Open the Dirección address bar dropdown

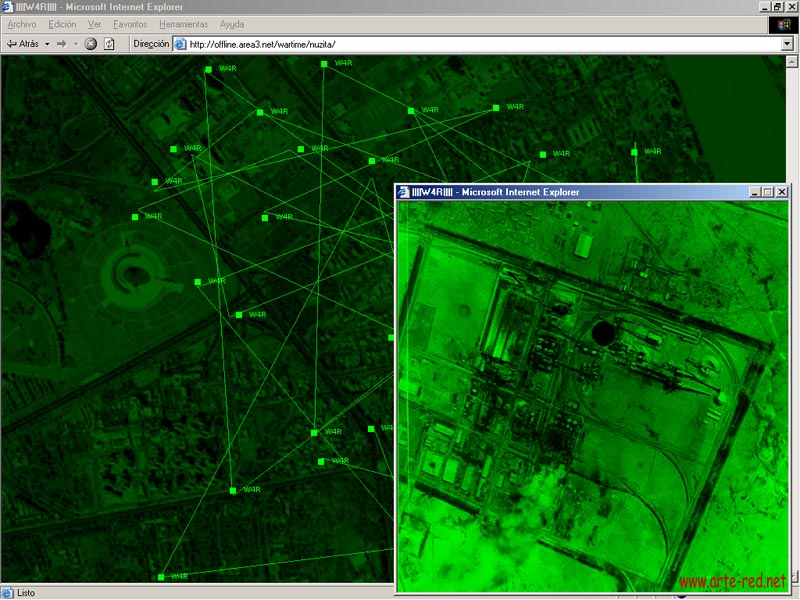(x=788, y=44)
